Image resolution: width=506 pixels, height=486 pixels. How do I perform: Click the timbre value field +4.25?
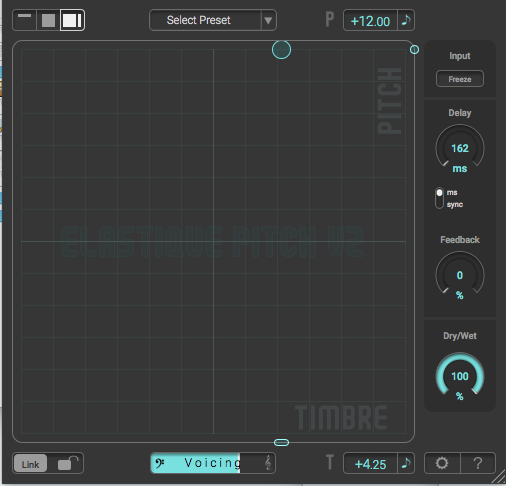point(370,463)
